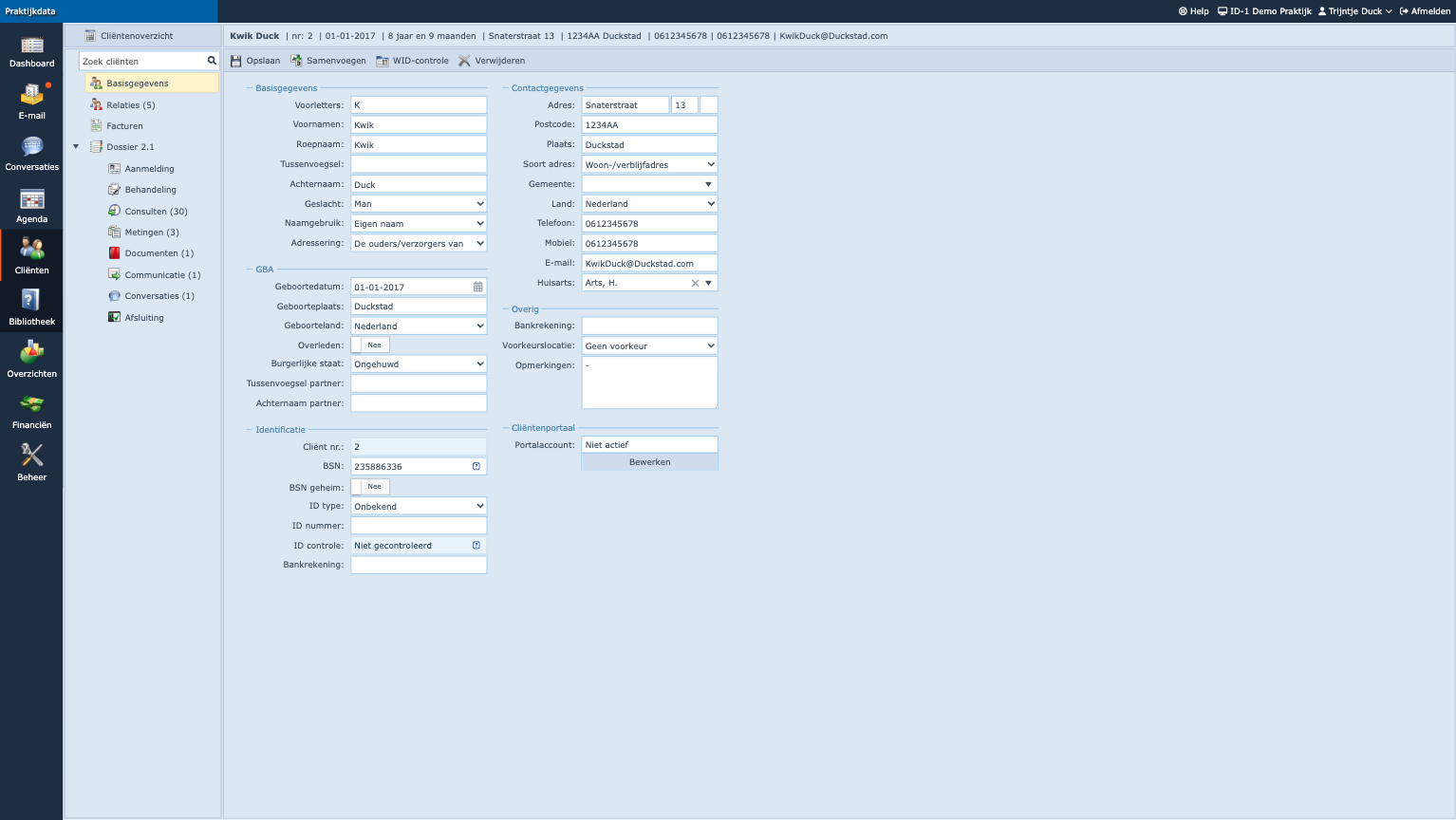Open Relaties (5) in the client menu
1456x820 pixels.
[130, 105]
